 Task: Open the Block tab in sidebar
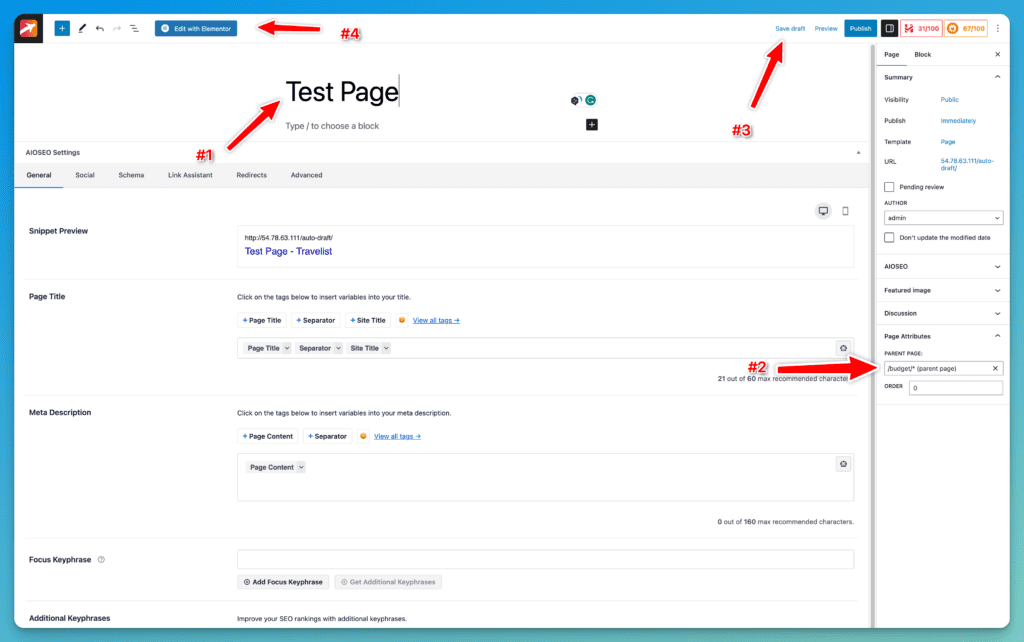pyautogui.click(x=922, y=54)
